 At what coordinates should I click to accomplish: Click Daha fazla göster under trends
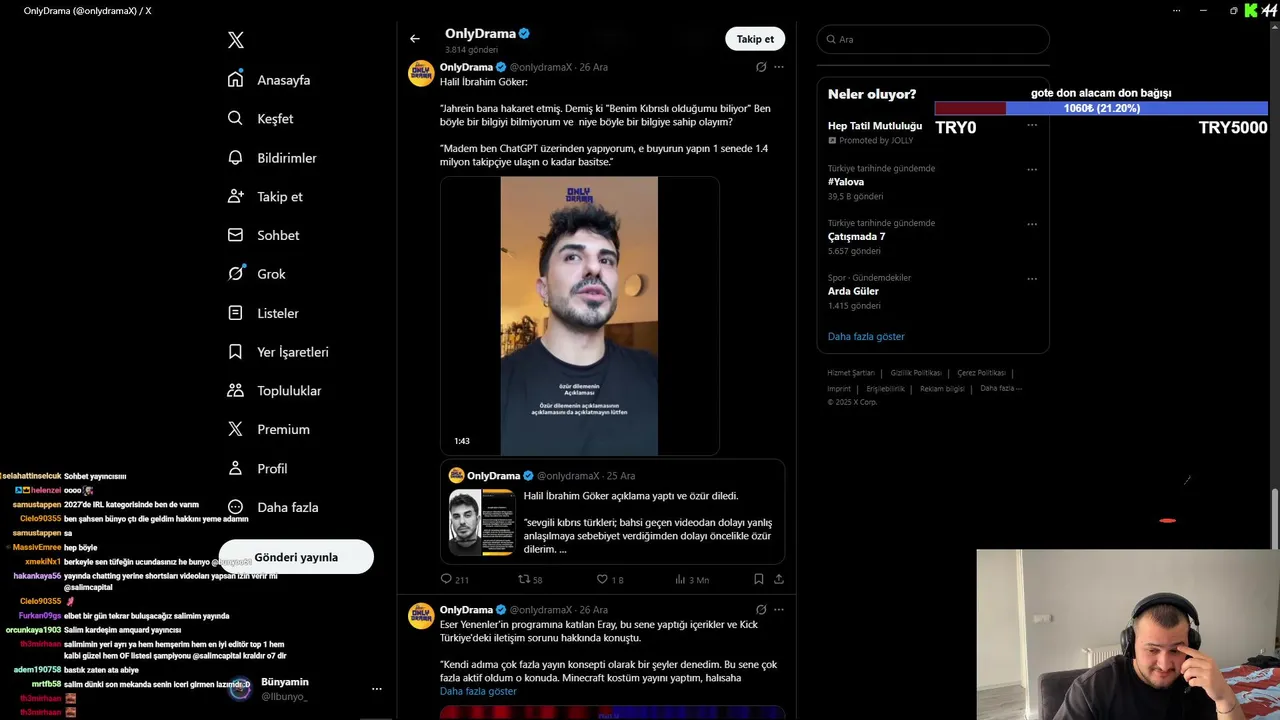coord(866,336)
